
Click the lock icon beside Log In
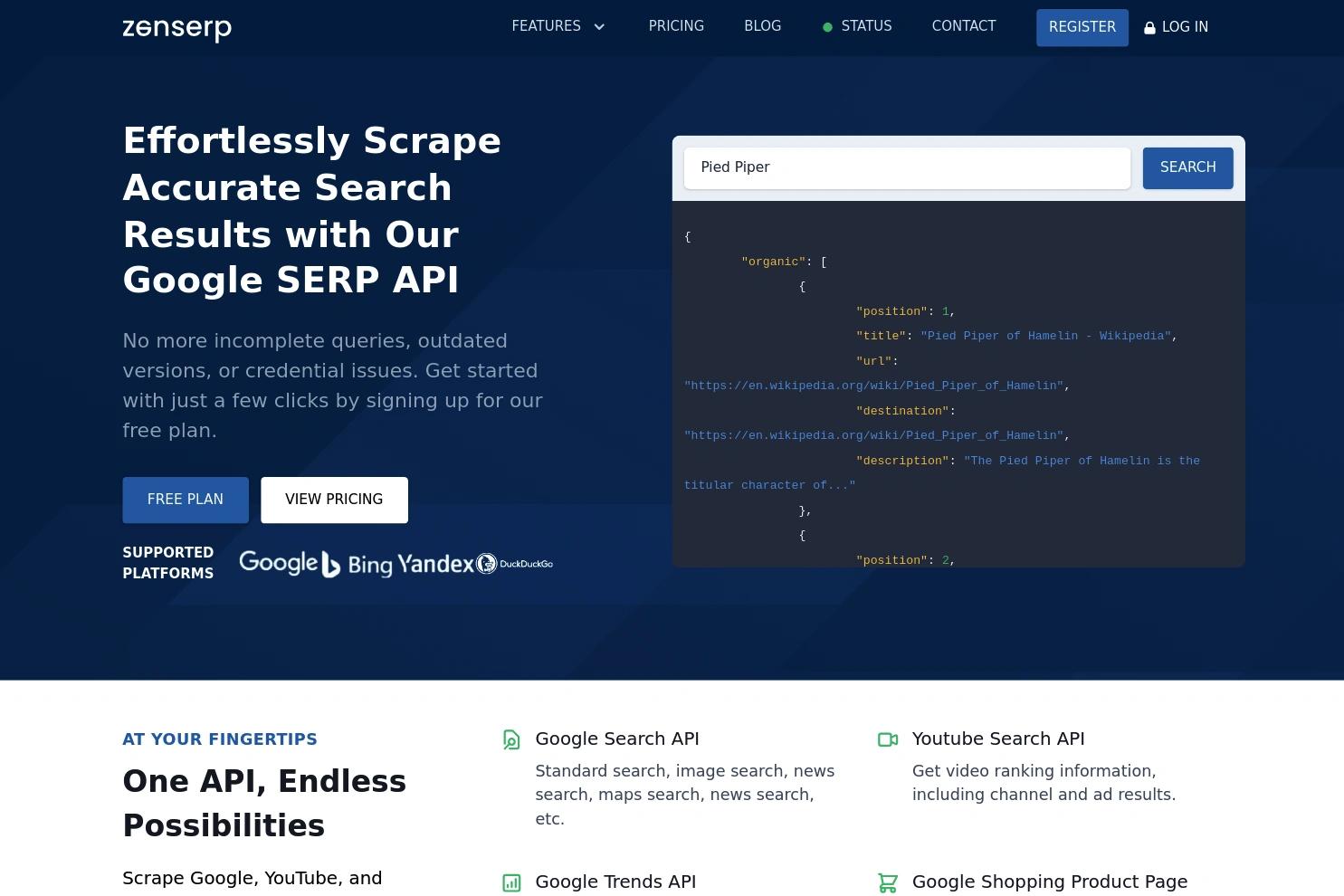pos(1149,28)
